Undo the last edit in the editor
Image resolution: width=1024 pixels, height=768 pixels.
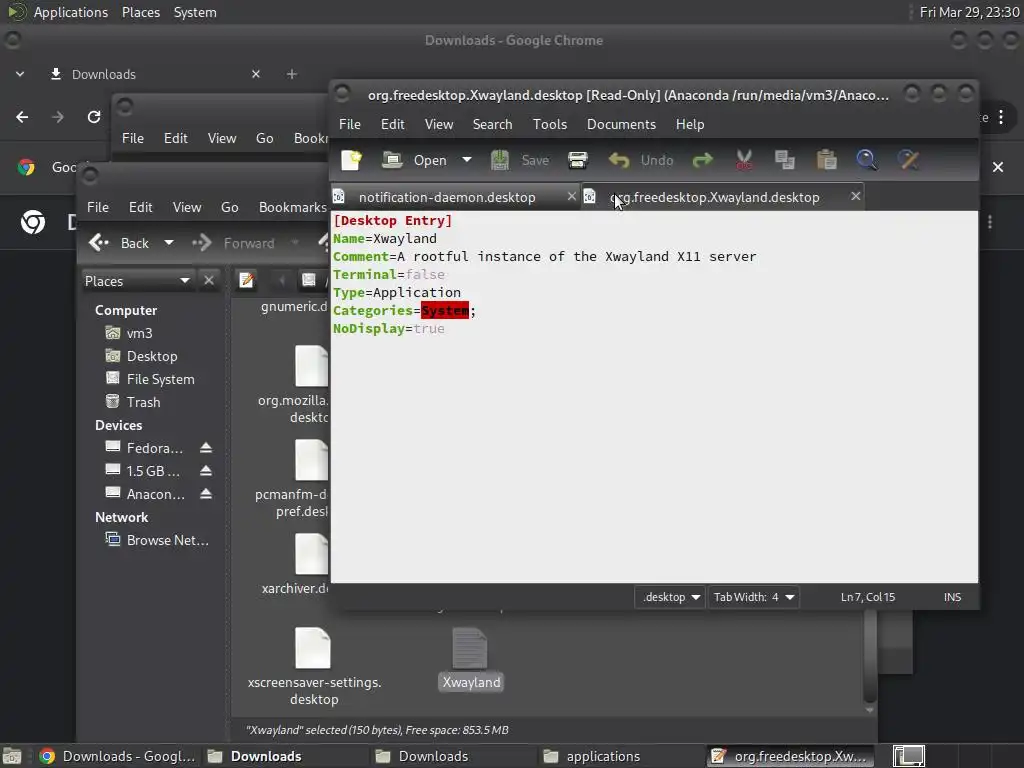641,160
